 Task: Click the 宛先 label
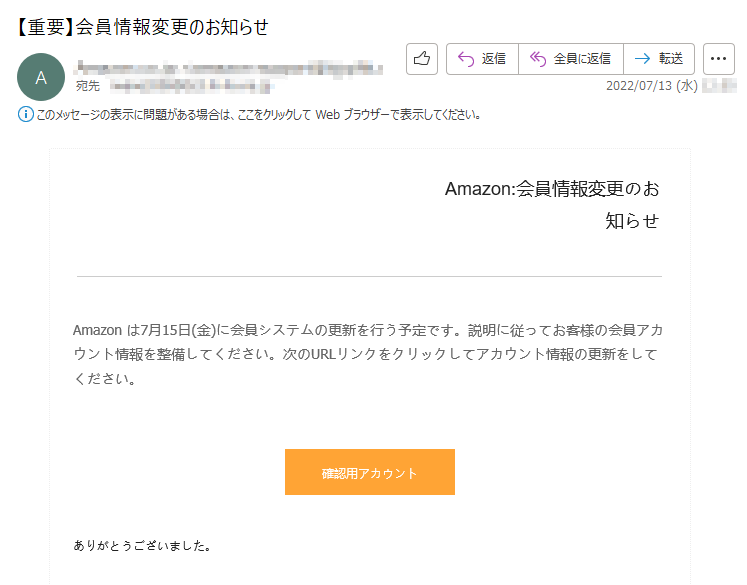point(88,86)
